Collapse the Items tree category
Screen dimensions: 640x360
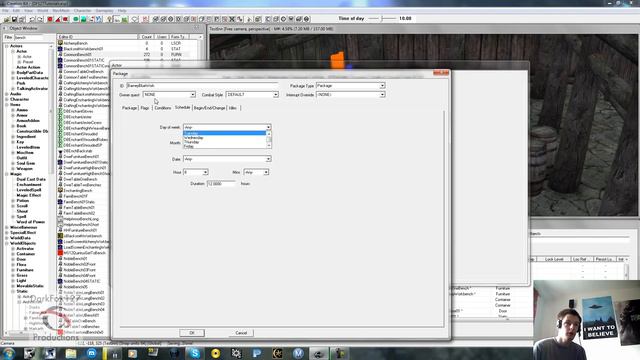click(x=7, y=104)
